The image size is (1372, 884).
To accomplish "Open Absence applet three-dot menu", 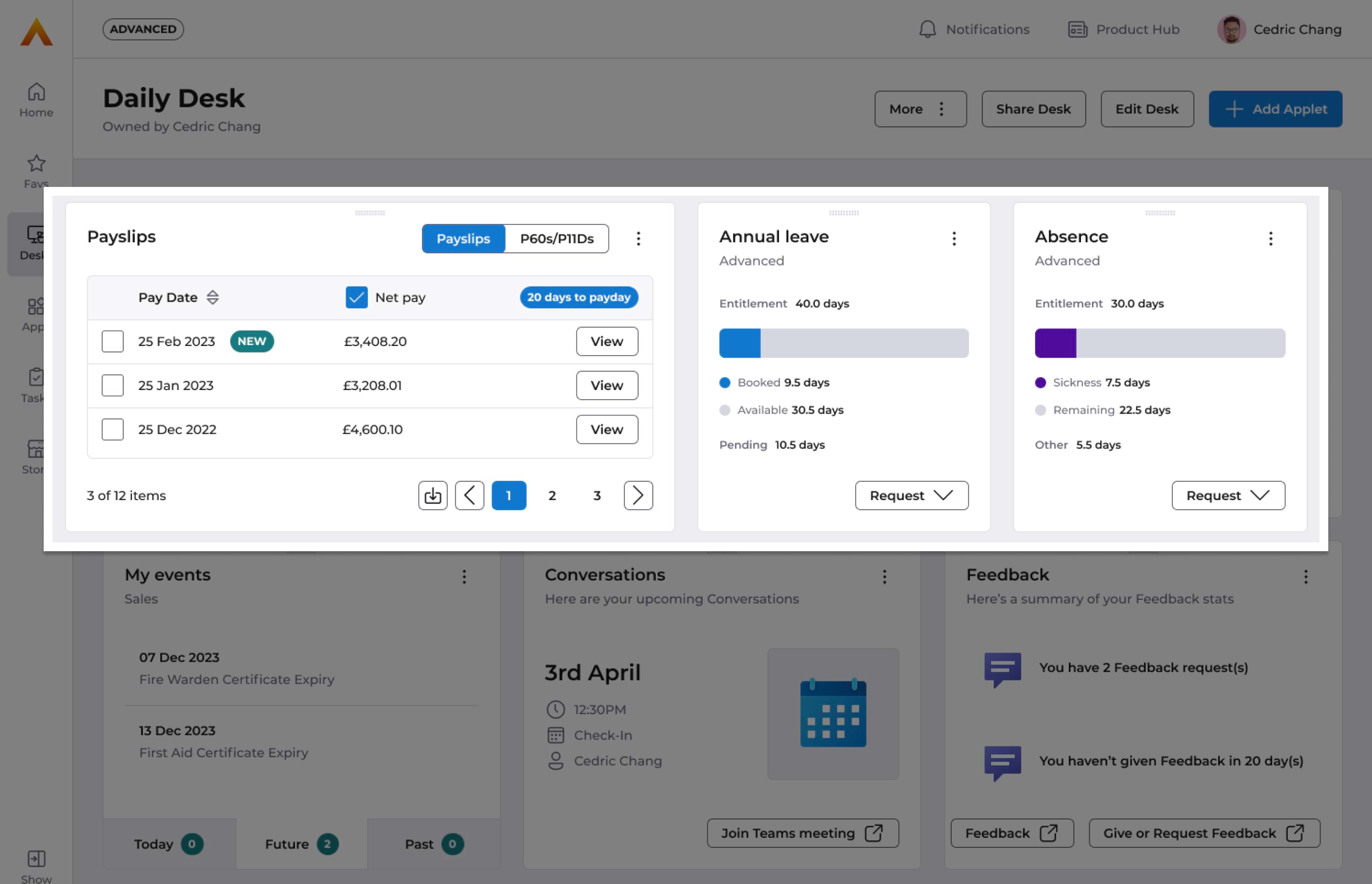I will 1270,239.
